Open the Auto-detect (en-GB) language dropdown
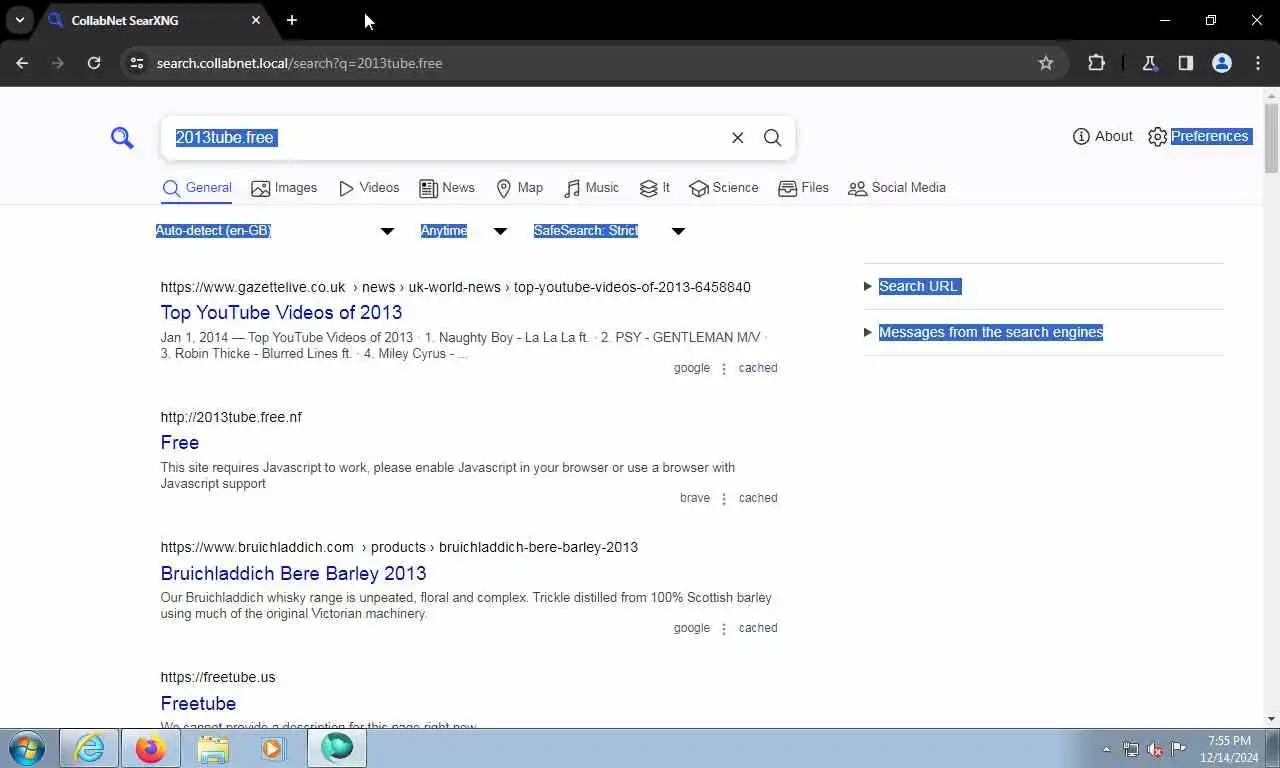This screenshot has width=1280, height=768. [275, 231]
